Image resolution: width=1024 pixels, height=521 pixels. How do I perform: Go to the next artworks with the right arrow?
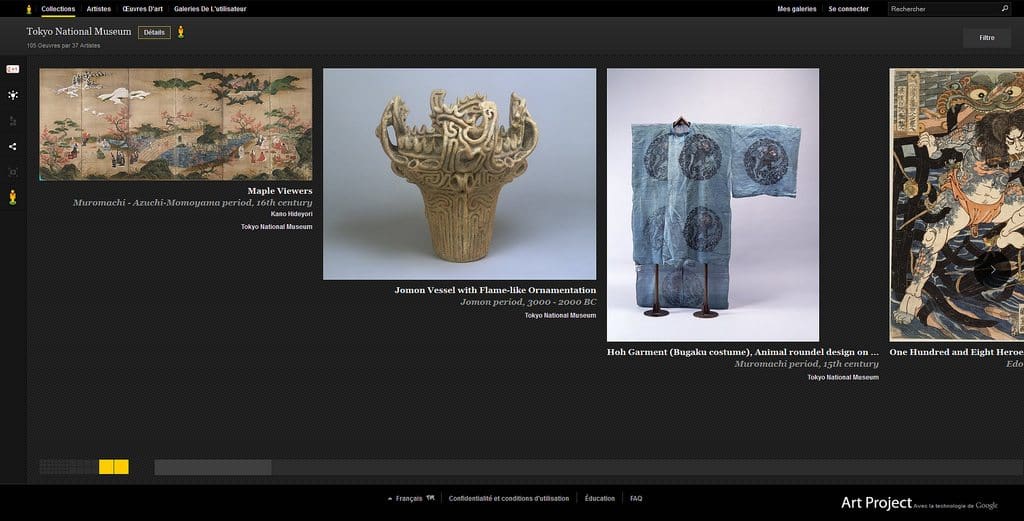click(993, 269)
